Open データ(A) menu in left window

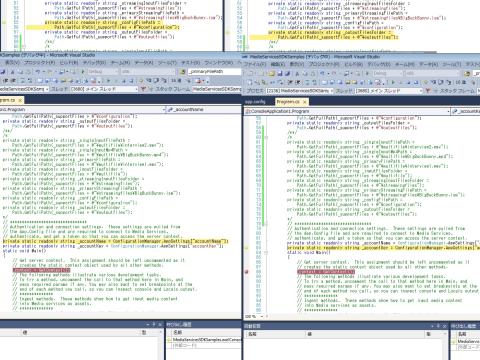pyautogui.click(x=144, y=62)
